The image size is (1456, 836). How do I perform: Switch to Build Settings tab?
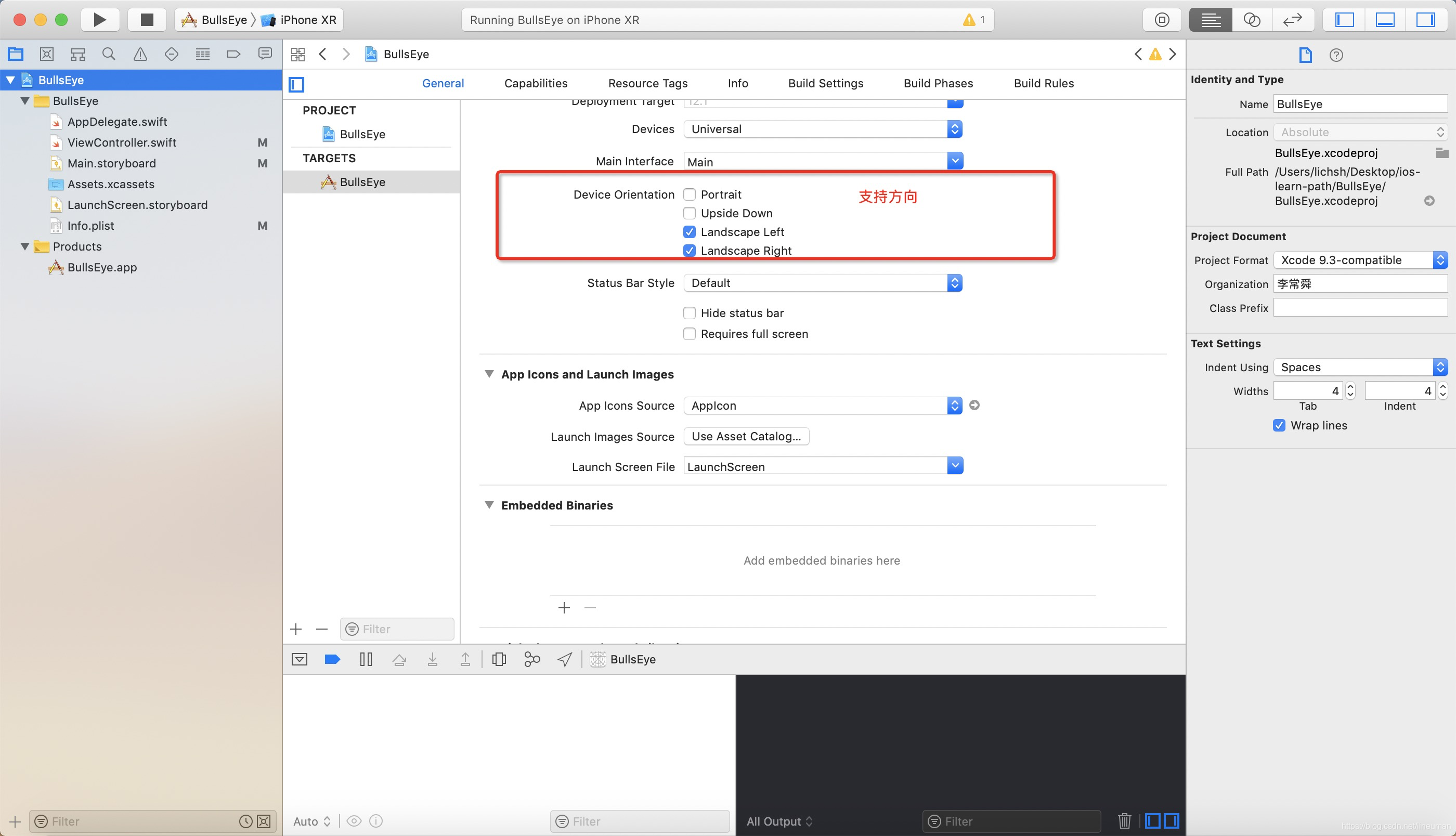(x=825, y=83)
